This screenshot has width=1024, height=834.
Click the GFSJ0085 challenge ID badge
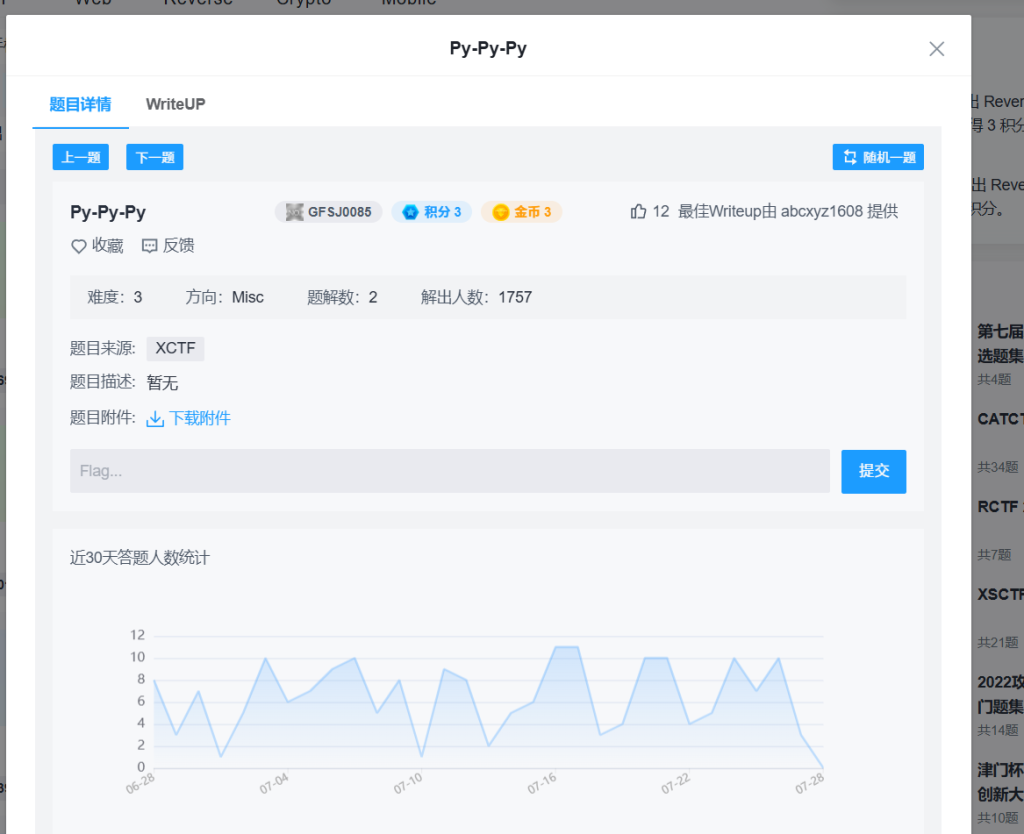click(x=328, y=212)
